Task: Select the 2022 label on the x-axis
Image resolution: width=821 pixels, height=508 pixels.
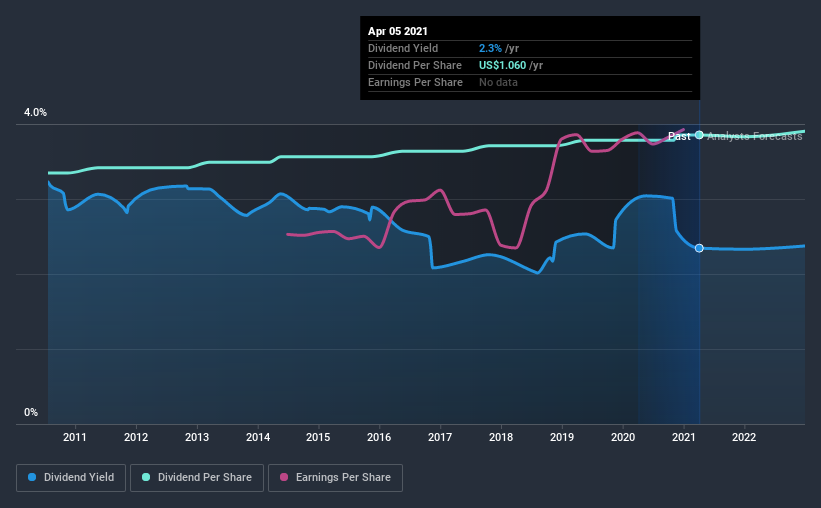Action: pyautogui.click(x=744, y=437)
